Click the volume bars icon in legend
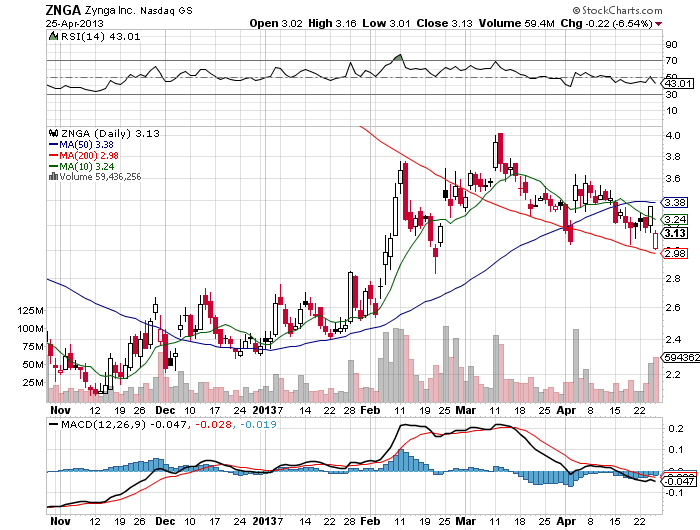Screen dimensions: 700x530 point(53,176)
